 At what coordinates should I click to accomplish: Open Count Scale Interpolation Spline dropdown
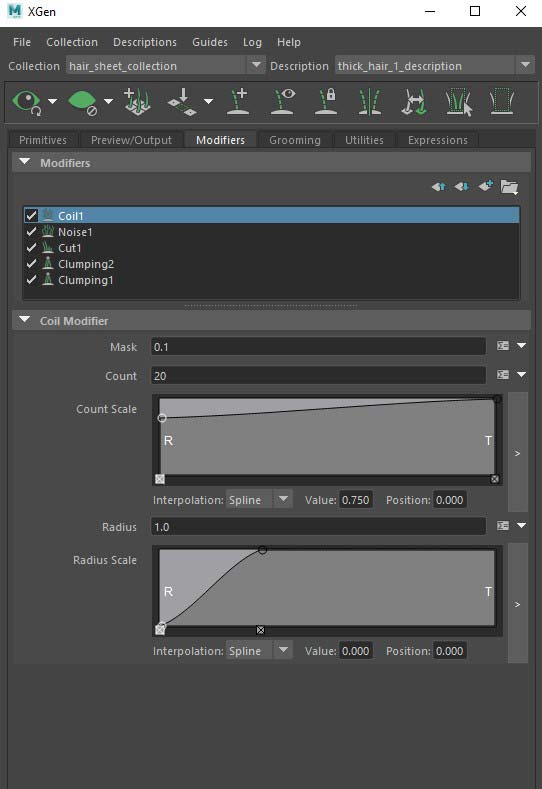click(283, 500)
